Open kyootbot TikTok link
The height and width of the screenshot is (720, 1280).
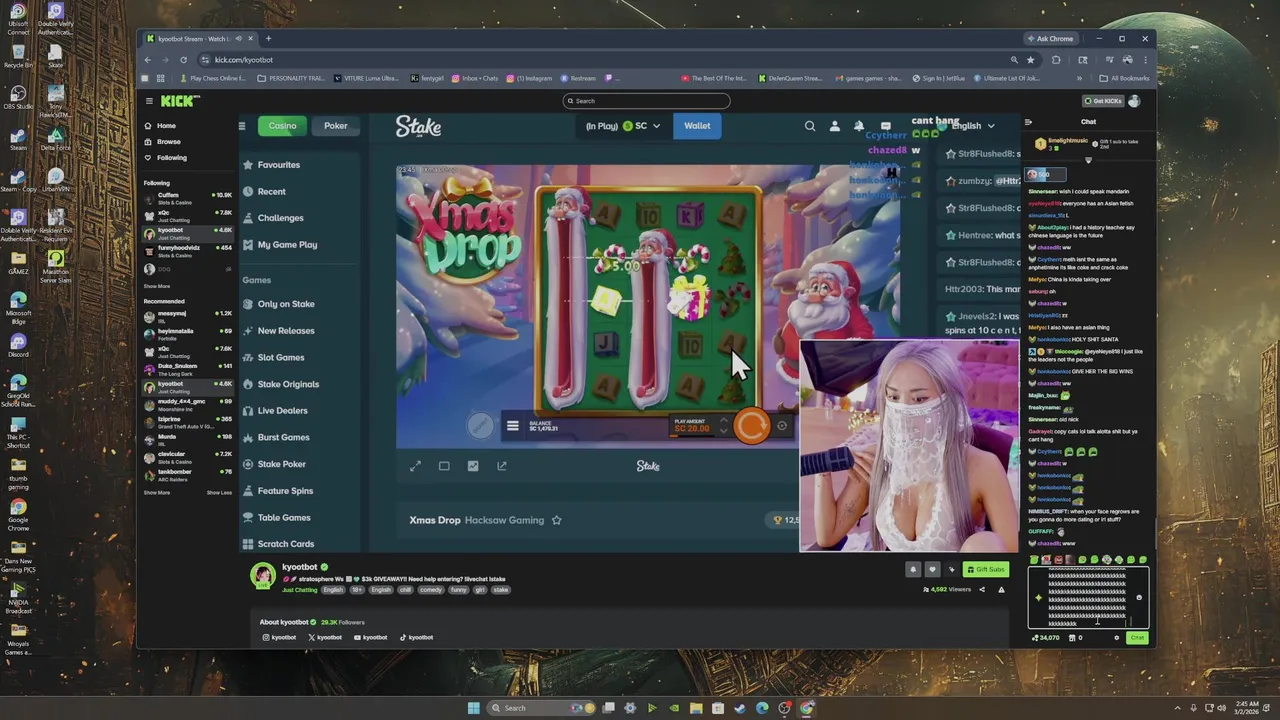pos(416,638)
